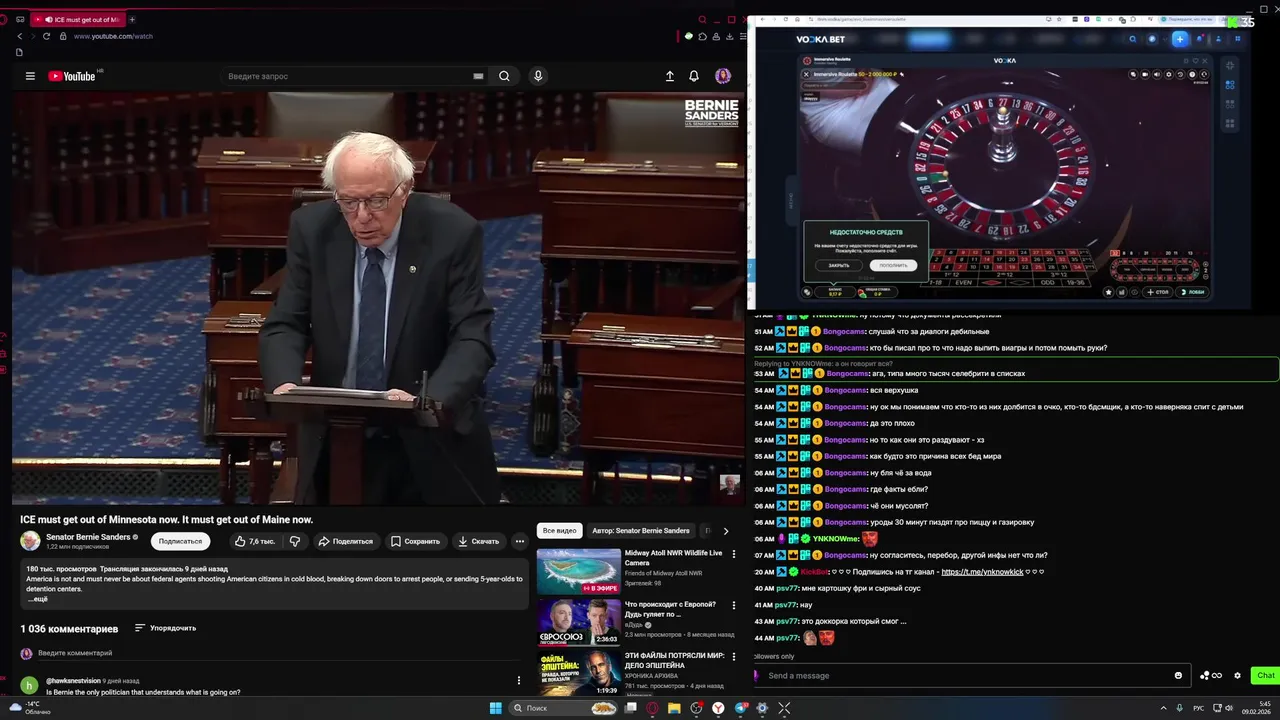Open Senator Bernie Sanders channel name
1280x720 pixels.
pos(88,537)
